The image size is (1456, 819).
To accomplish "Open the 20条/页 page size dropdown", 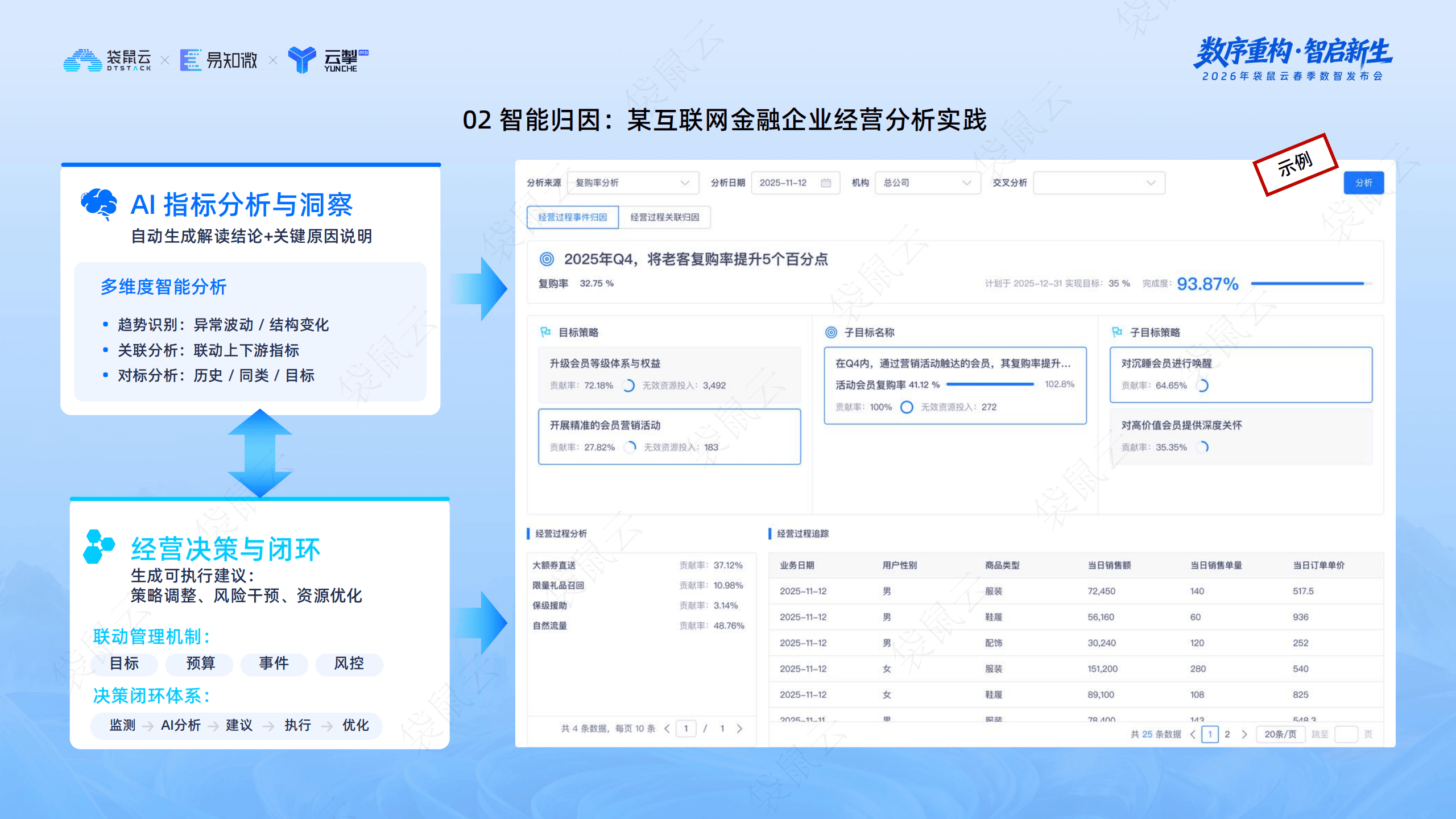I will (1280, 734).
